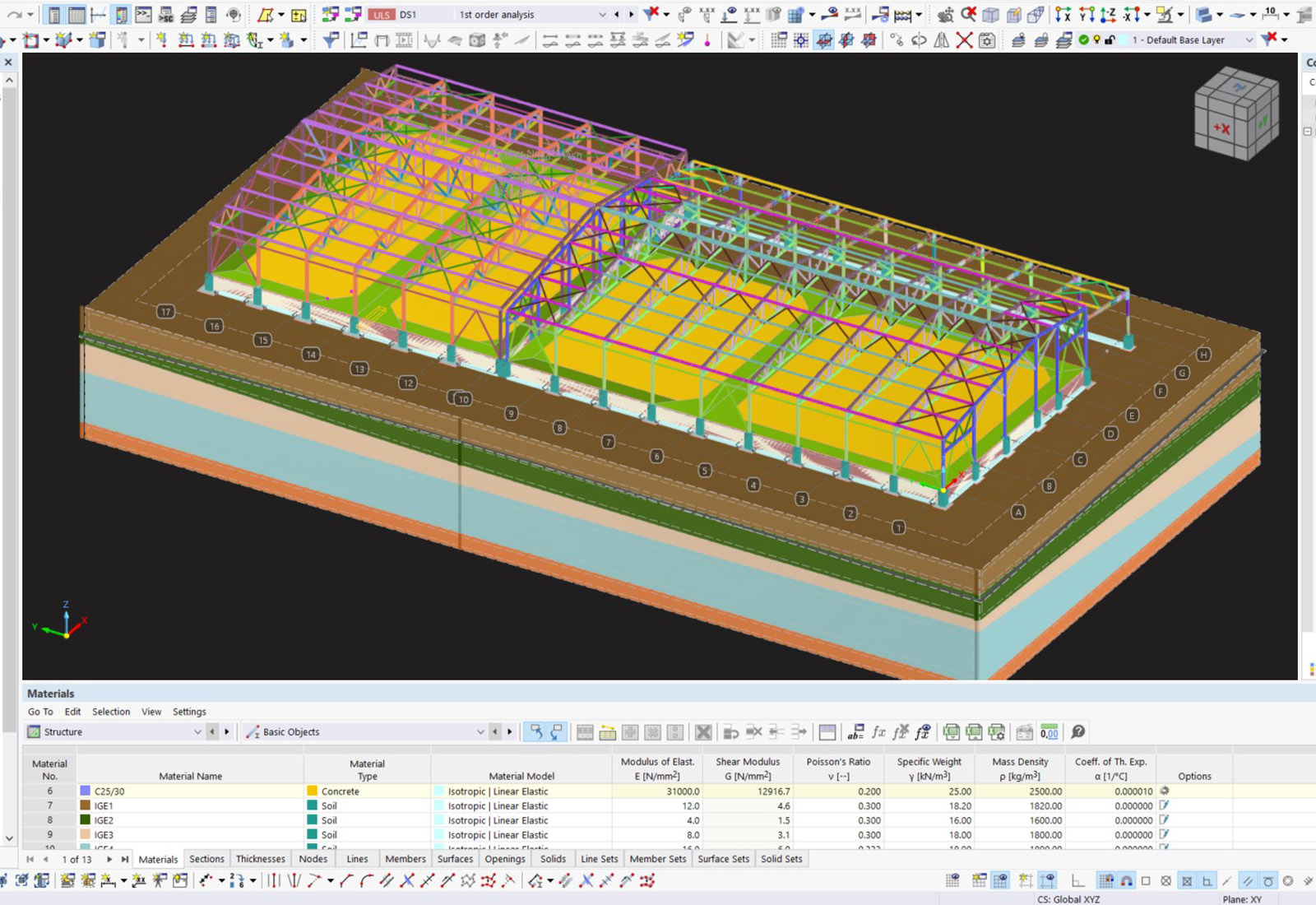The width and height of the screenshot is (1316, 905).
Task: Toggle the layer light bulb visibility
Action: (1096, 39)
